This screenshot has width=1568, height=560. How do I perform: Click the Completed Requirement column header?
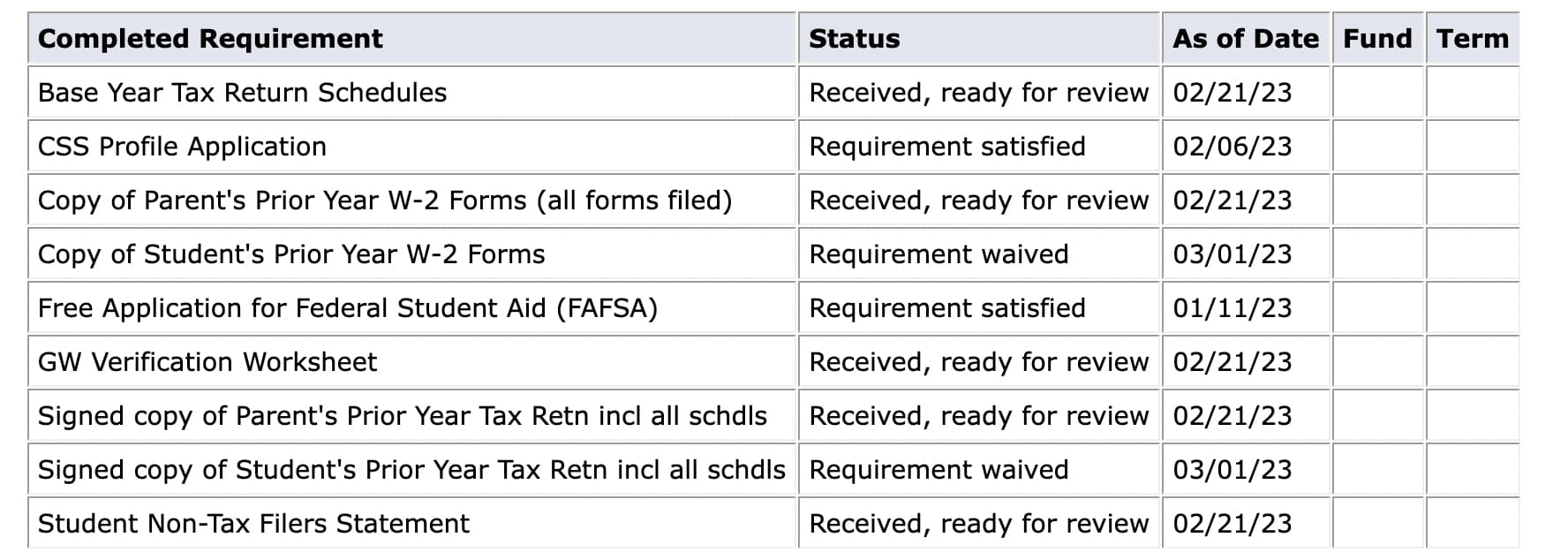click(210, 39)
